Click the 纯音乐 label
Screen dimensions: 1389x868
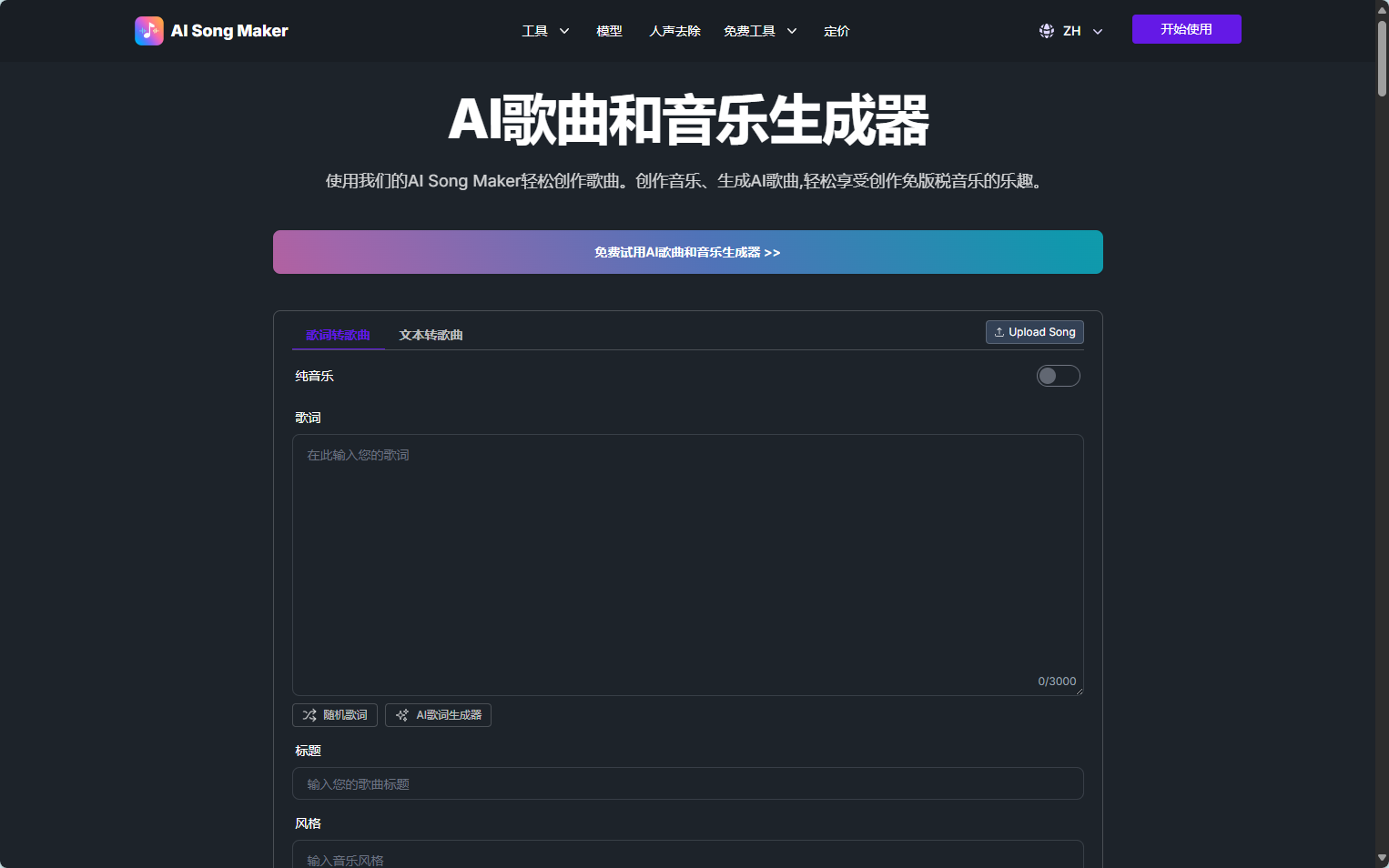314,376
